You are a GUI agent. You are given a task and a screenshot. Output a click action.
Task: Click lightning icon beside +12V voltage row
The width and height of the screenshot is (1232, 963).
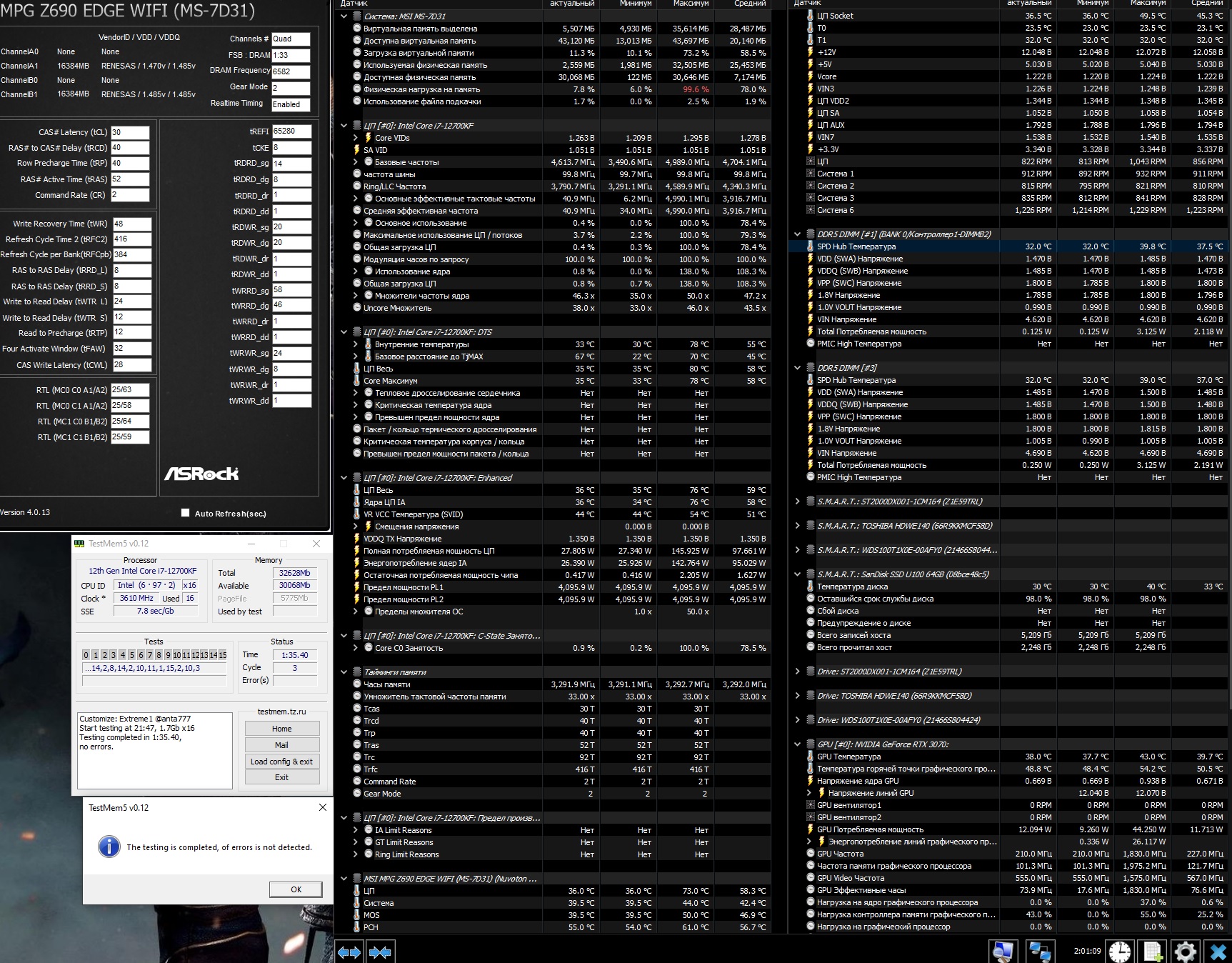pos(810,52)
